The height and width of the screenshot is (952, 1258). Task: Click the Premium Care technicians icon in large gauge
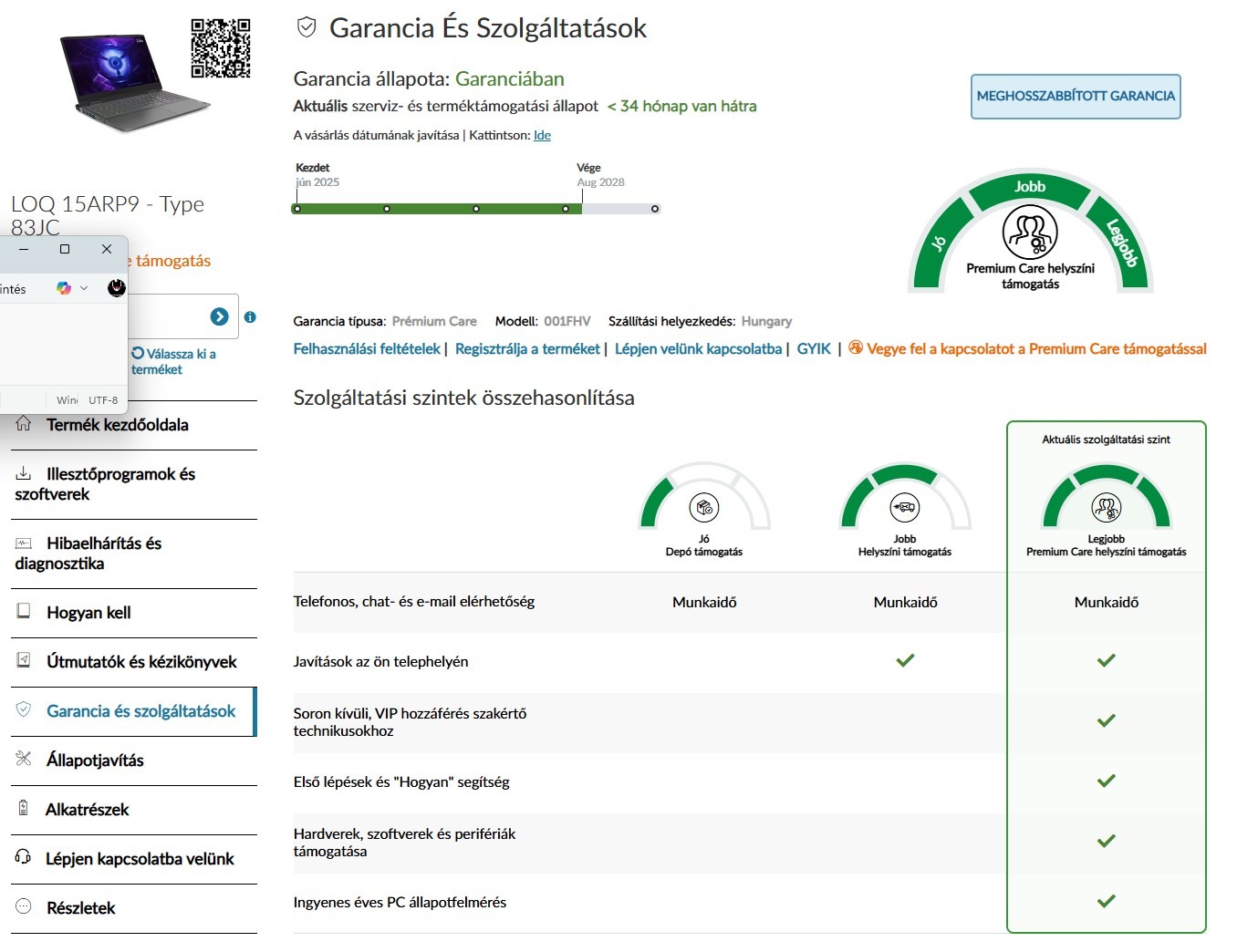click(1030, 233)
